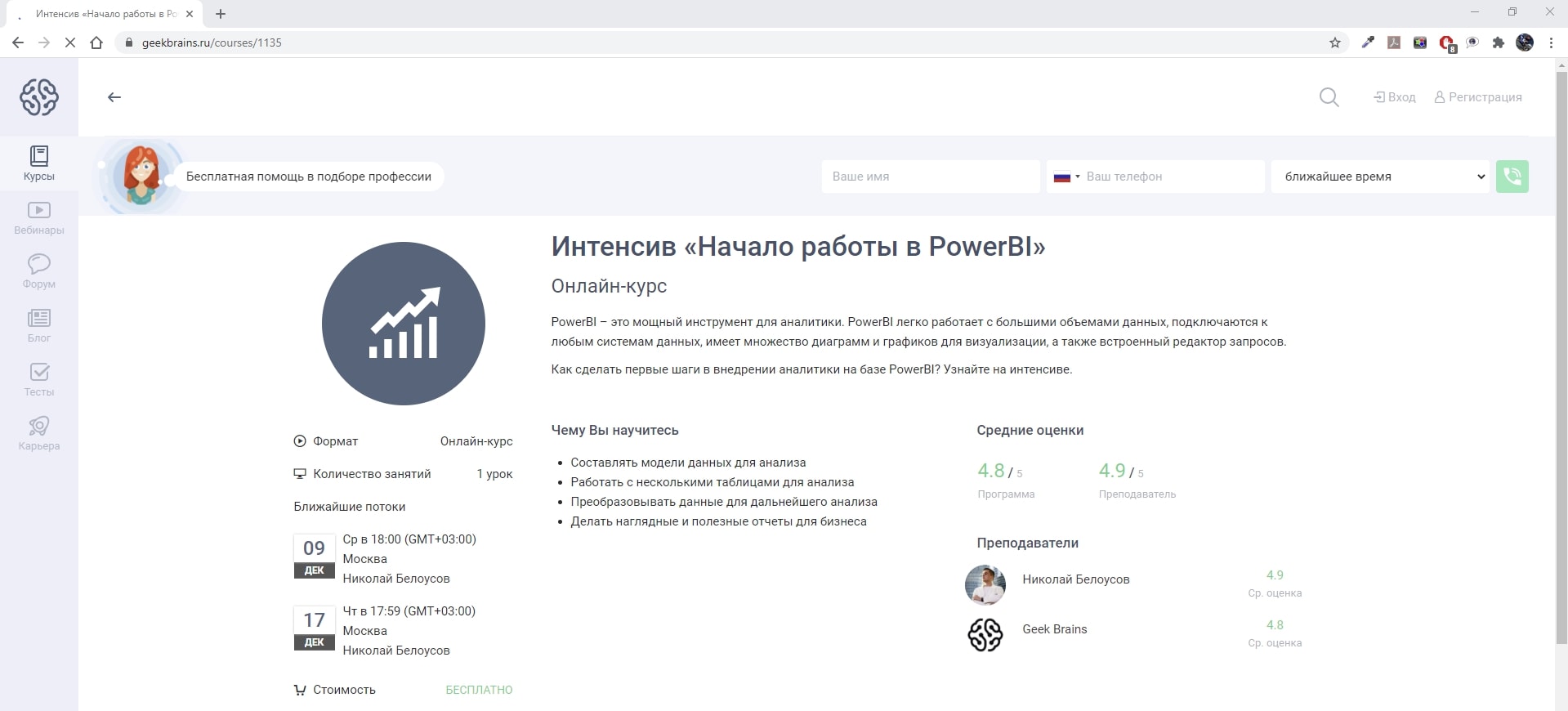This screenshot has width=1568, height=711.
Task: Open the country flag phone code selector
Action: [x=1066, y=177]
